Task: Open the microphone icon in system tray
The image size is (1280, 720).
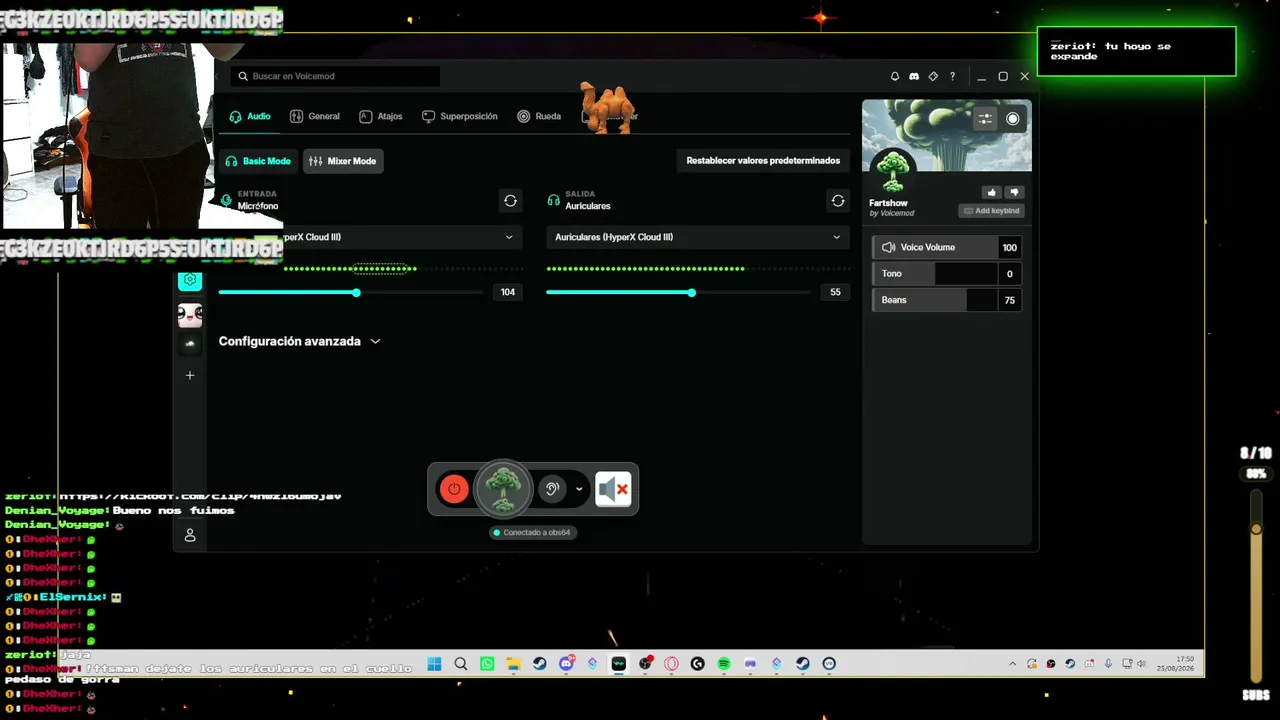Action: point(1108,664)
